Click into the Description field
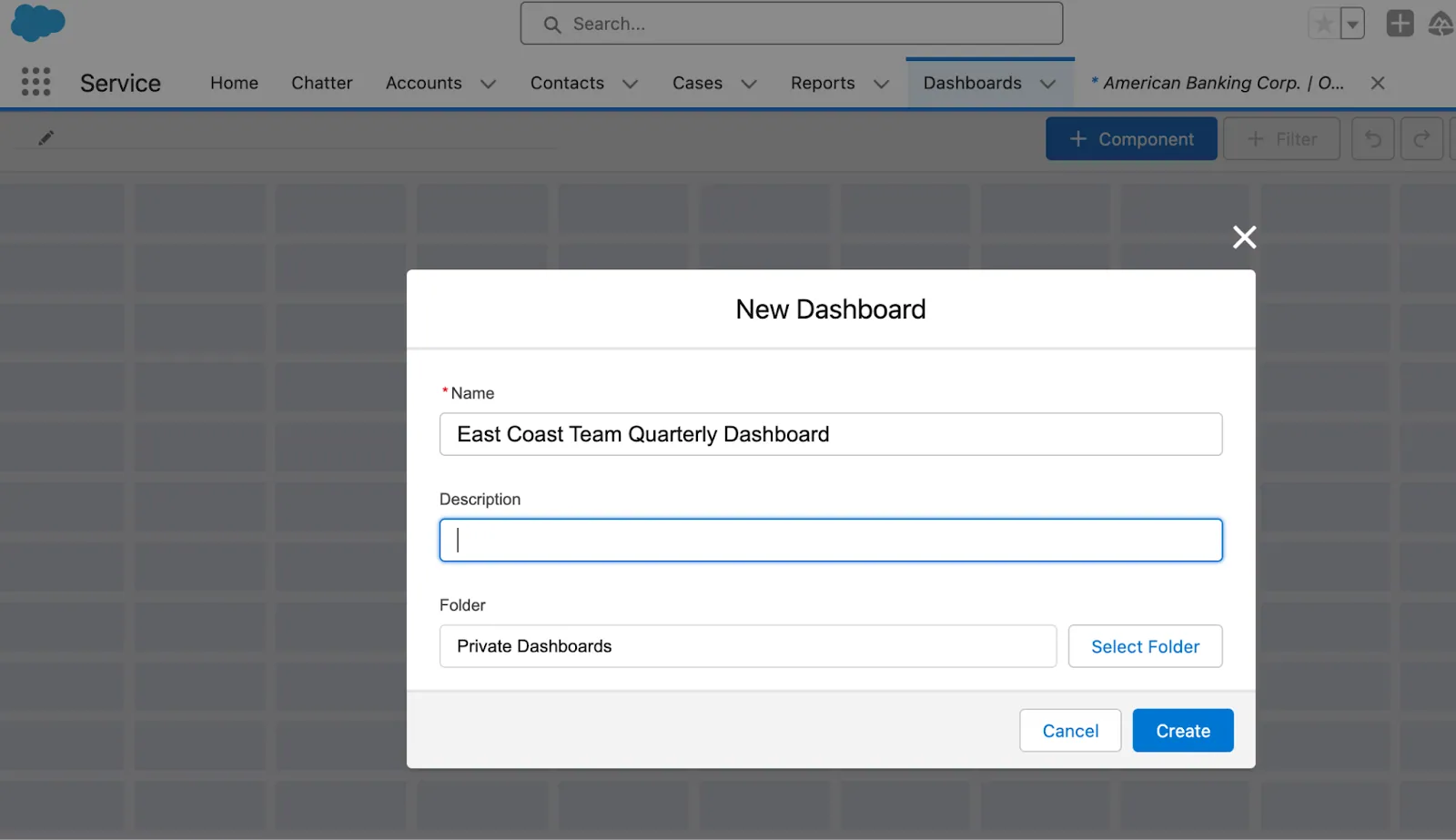 (831, 541)
